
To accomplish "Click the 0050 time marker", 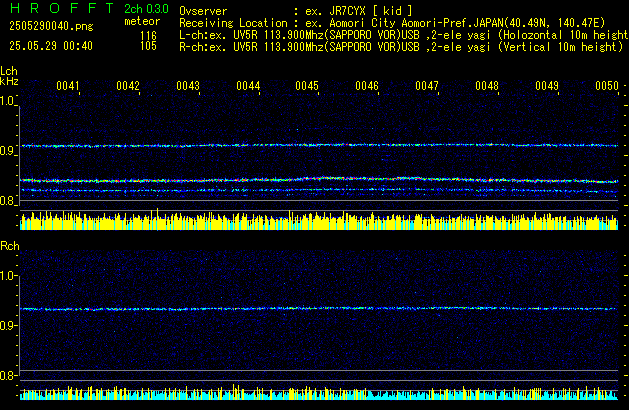I will click(x=607, y=86).
